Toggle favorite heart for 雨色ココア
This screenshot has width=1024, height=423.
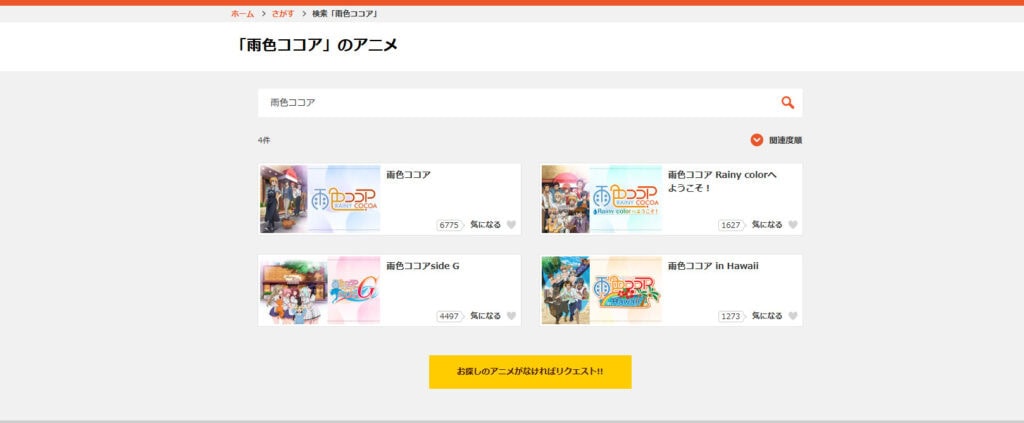(x=511, y=225)
